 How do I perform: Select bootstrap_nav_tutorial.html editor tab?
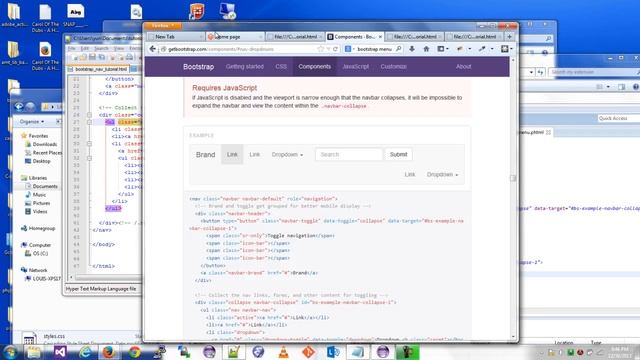(x=98, y=69)
